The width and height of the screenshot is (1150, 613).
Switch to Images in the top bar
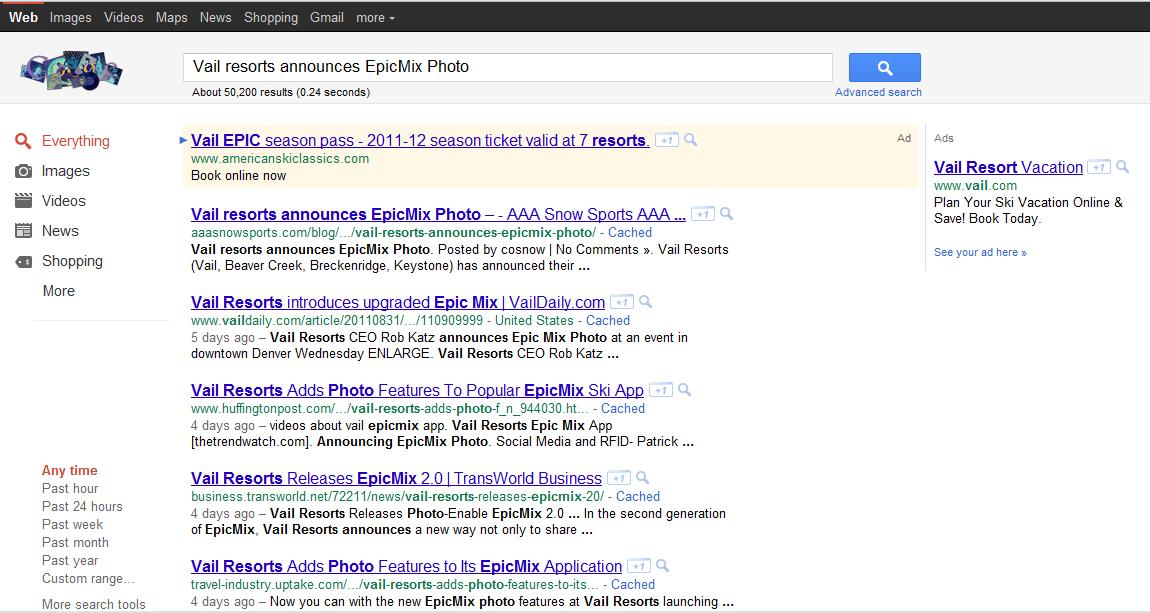point(70,18)
